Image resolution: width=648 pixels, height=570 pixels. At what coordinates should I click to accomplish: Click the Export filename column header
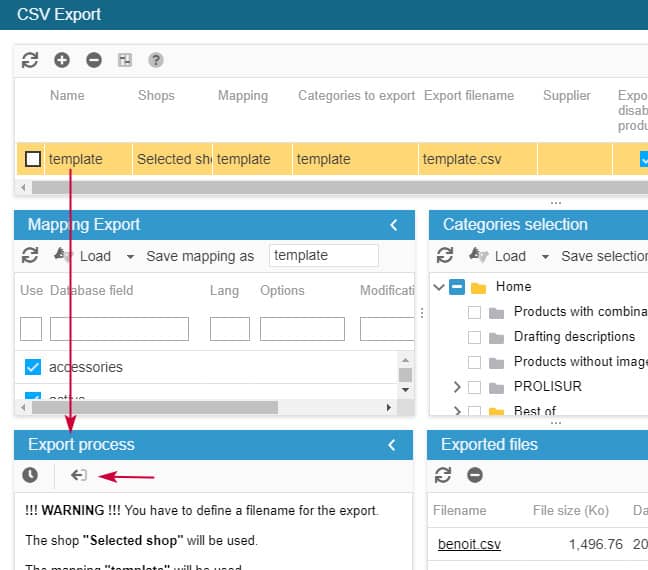[468, 96]
